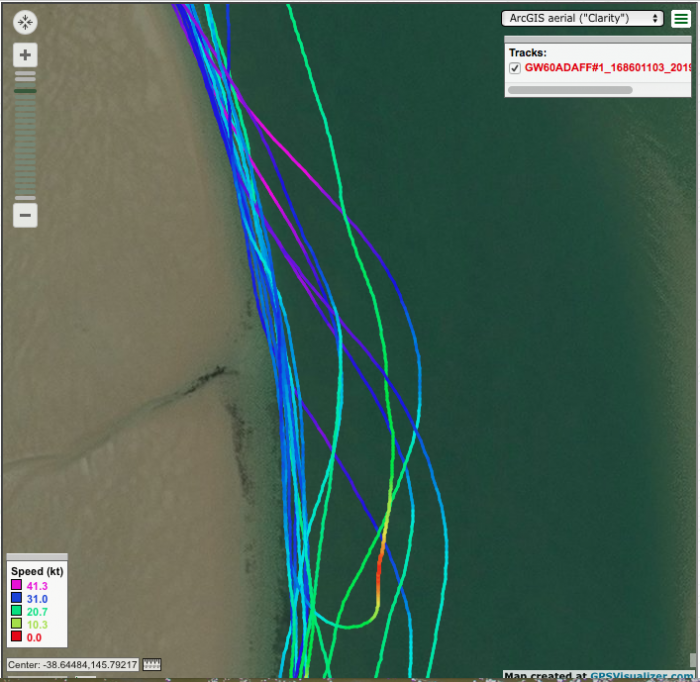This screenshot has height=682, width=700.
Task: Click the blue 31.0 kt speed swatch
Action: pos(16,598)
